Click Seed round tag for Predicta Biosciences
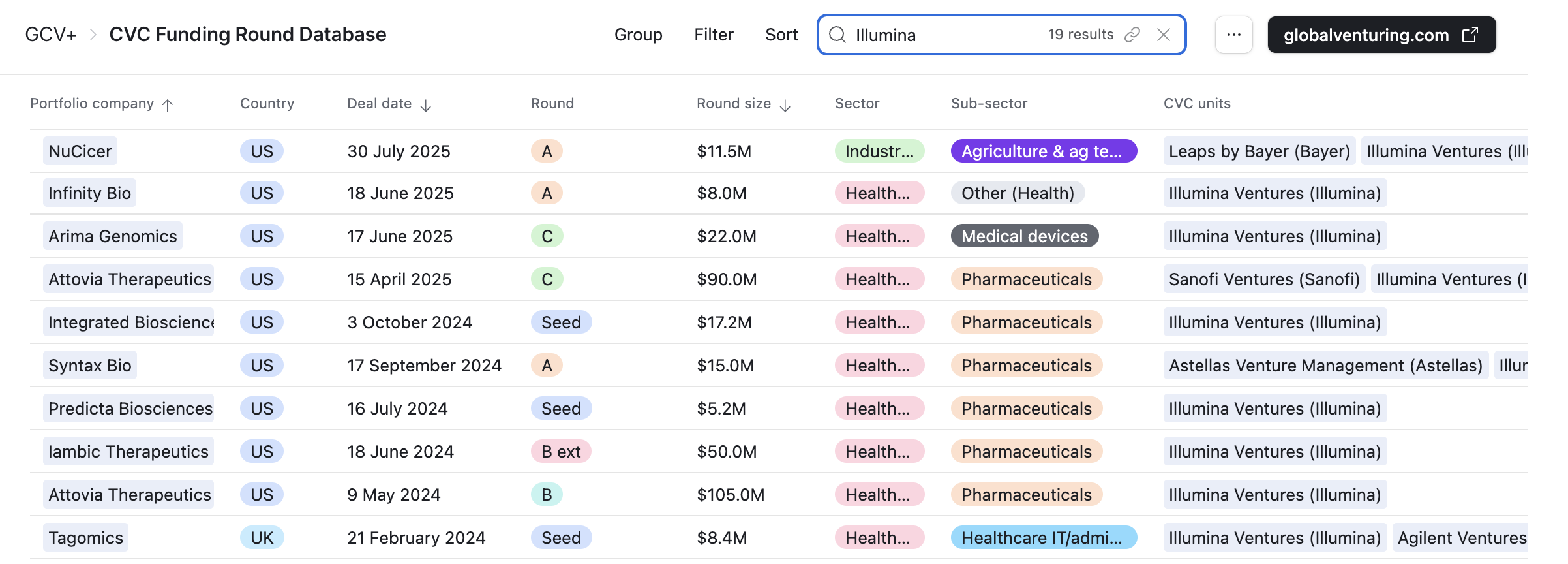This screenshot has width=1568, height=564. coord(561,408)
